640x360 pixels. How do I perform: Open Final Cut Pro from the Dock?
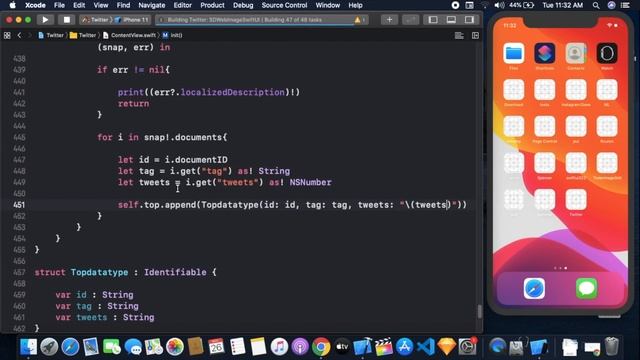point(384,347)
